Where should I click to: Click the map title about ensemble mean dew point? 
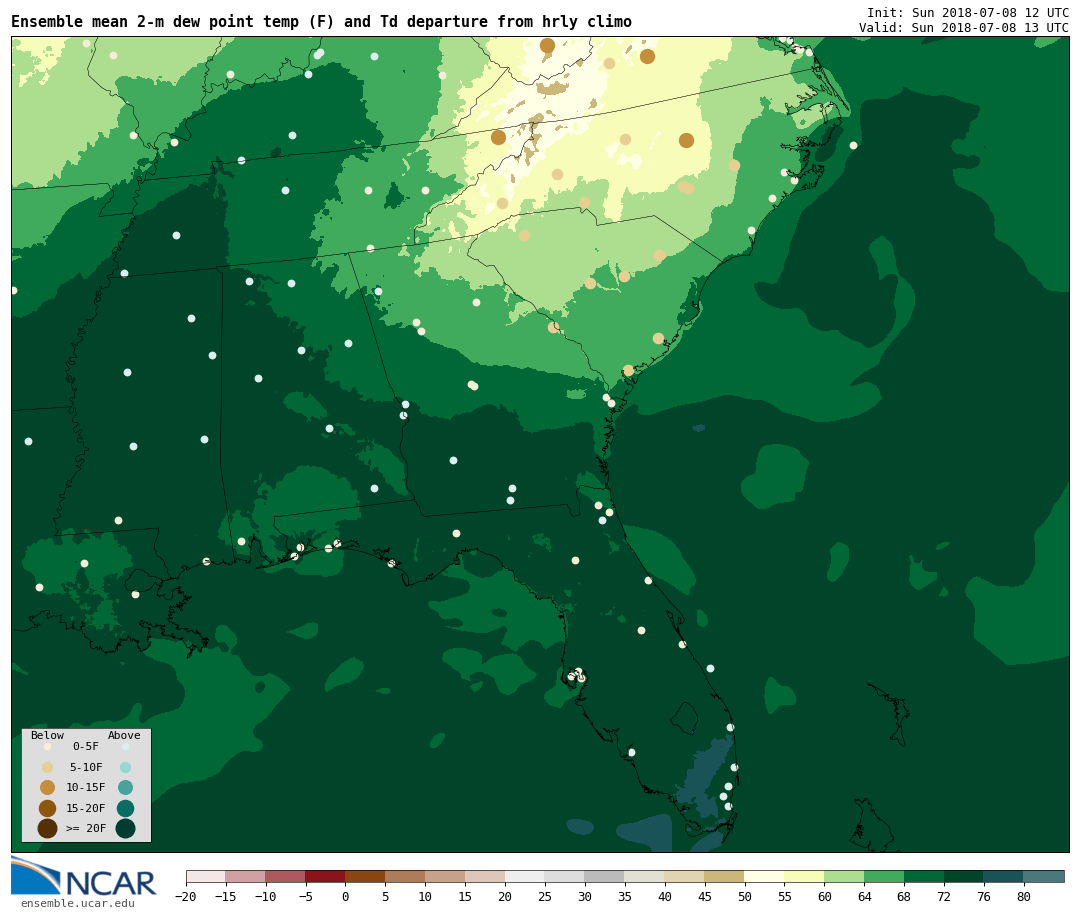tap(321, 22)
